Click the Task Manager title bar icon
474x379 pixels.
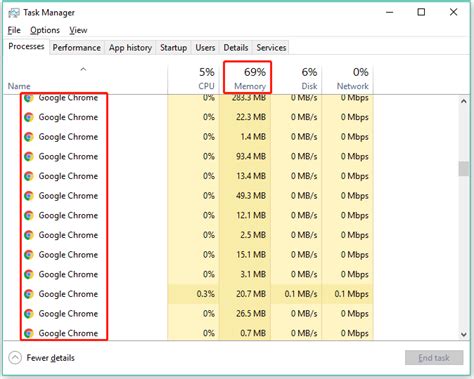(14, 13)
